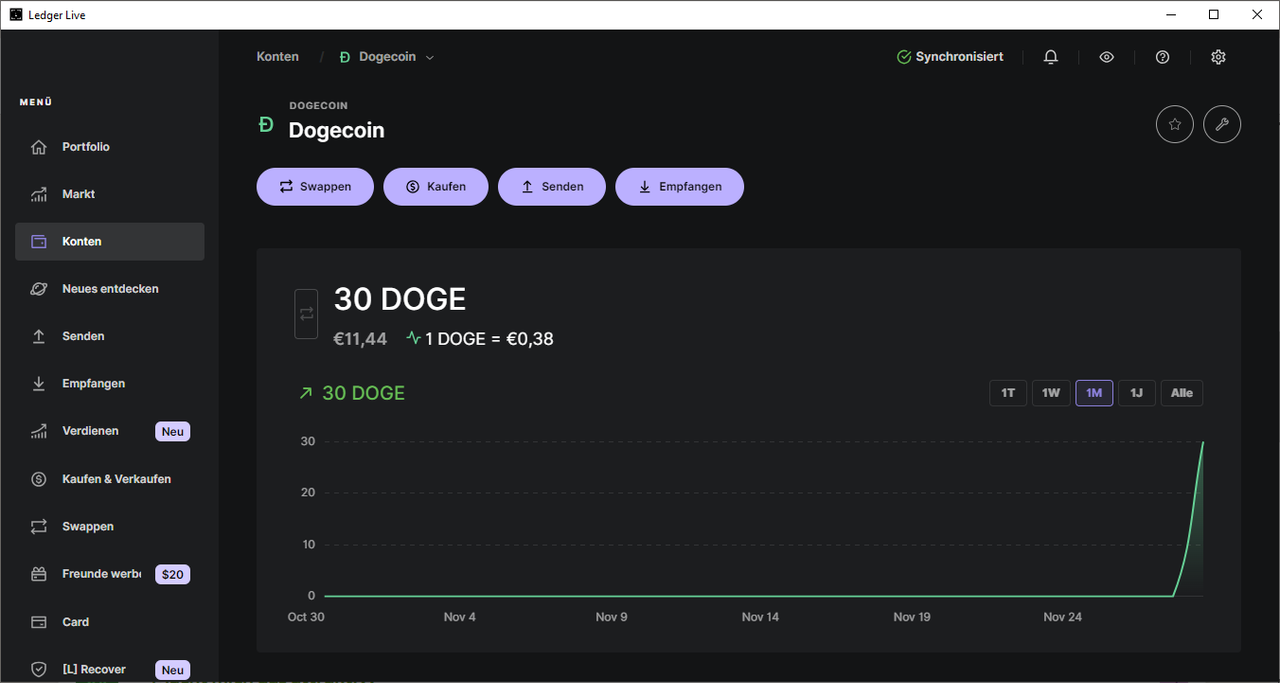Click the Kaufen & Verkaufen dollar icon
The width and height of the screenshot is (1280, 683).
[x=39, y=479]
